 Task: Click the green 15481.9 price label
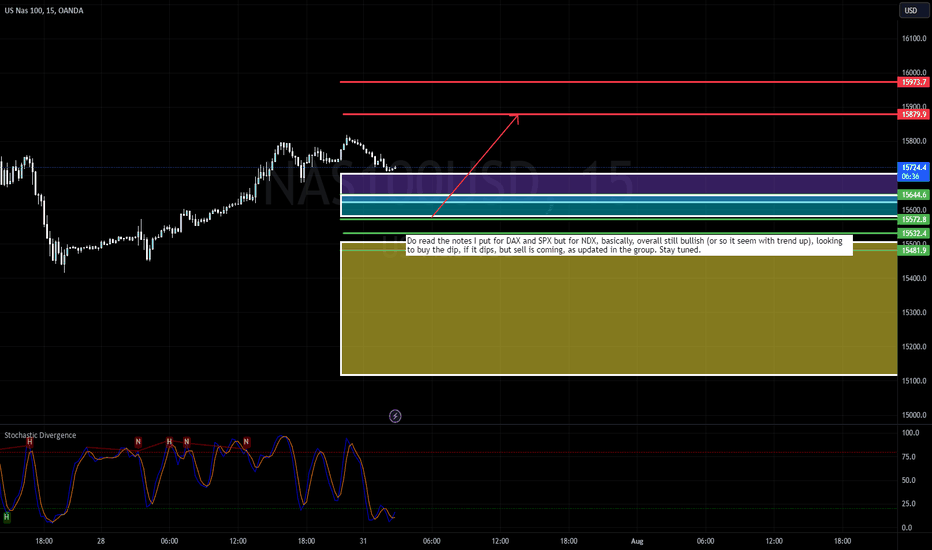click(913, 250)
